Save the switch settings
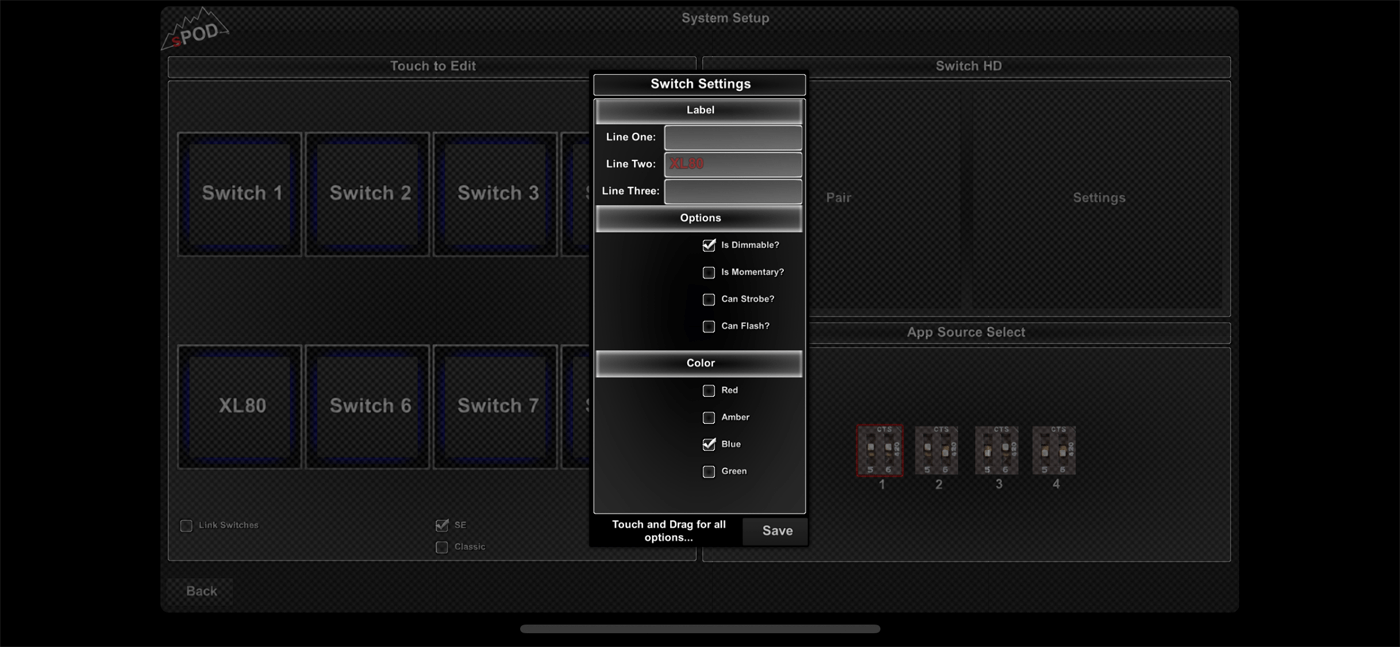The image size is (1400, 647). pos(775,530)
